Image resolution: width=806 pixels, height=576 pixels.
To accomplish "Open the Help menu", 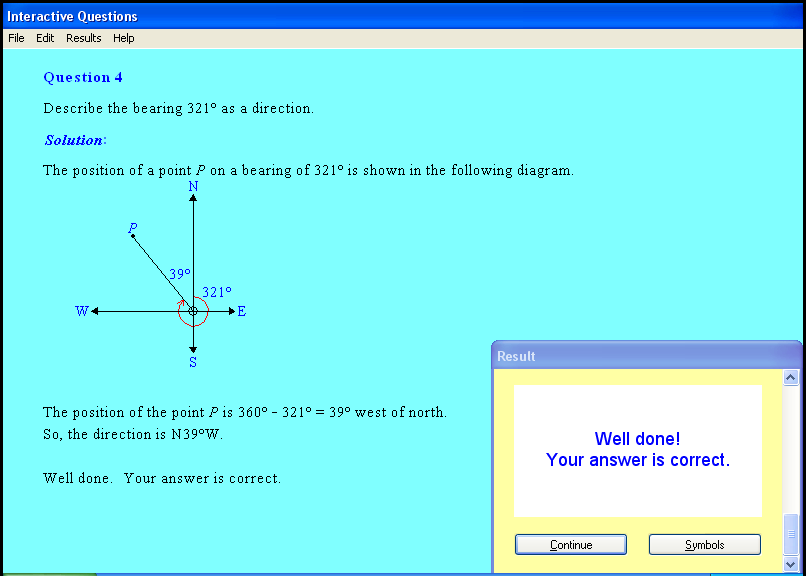I will [123, 38].
